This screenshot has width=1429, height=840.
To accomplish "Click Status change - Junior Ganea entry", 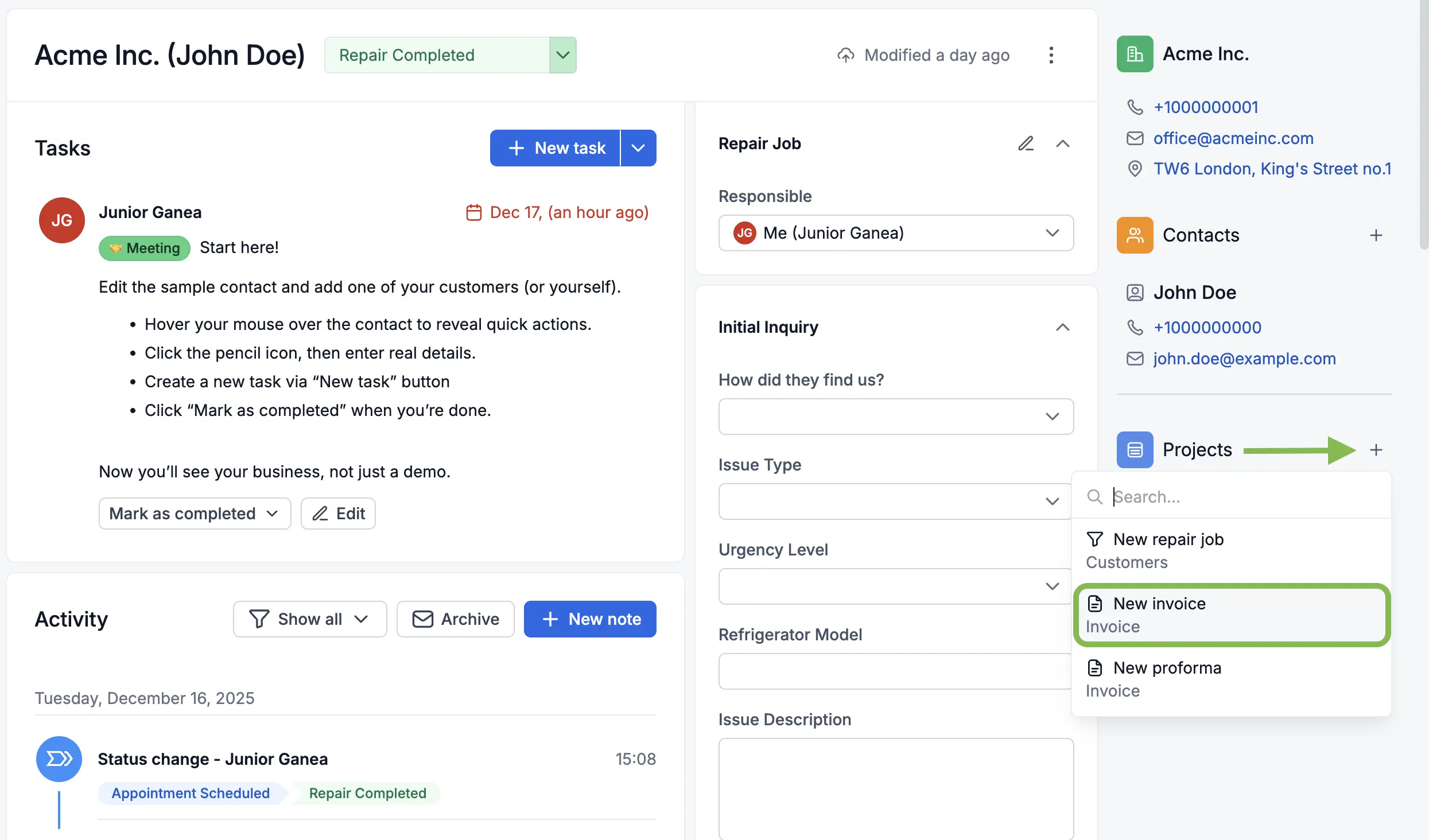I will coord(213,759).
